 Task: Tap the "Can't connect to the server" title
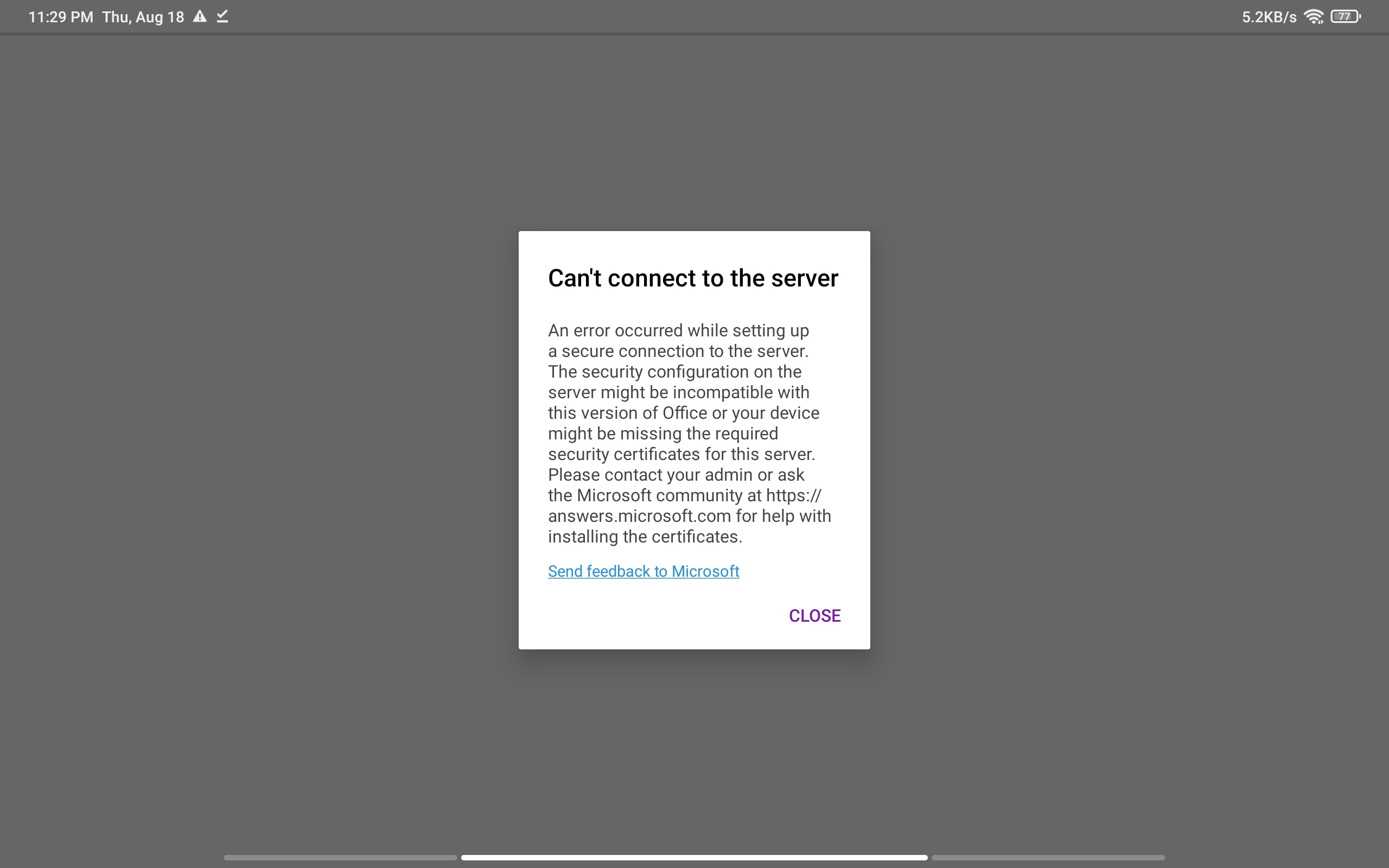click(x=693, y=278)
